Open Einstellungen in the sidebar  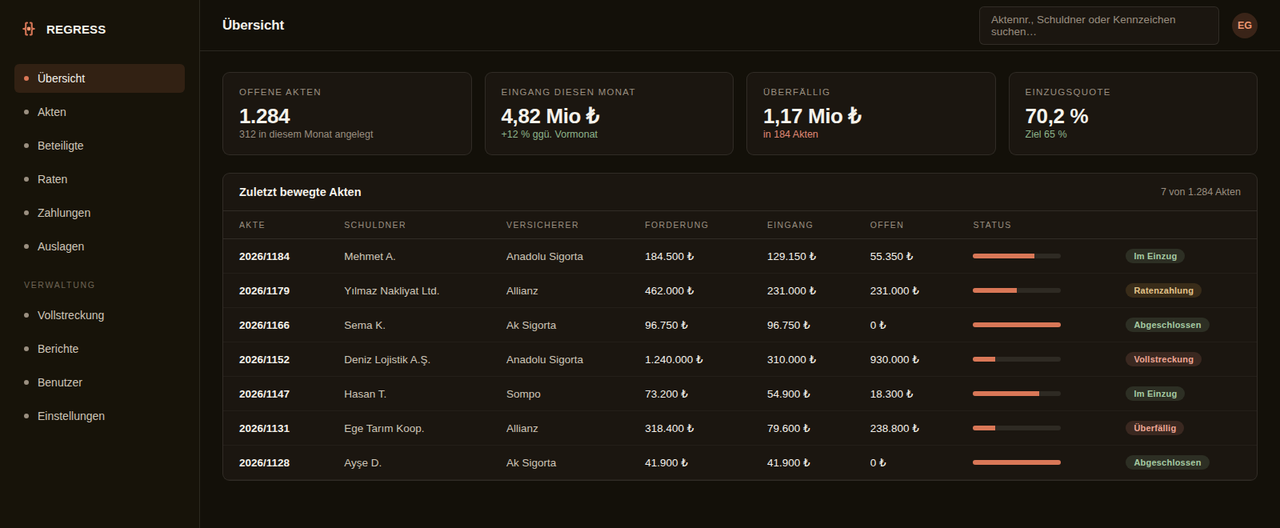click(x=99, y=416)
